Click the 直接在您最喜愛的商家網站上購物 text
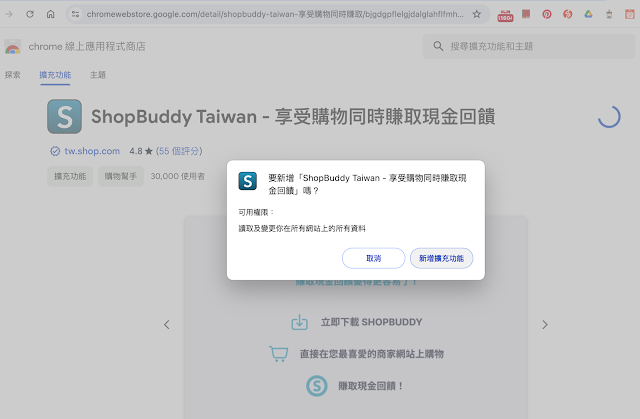The height and width of the screenshot is (419, 640). click(371, 354)
